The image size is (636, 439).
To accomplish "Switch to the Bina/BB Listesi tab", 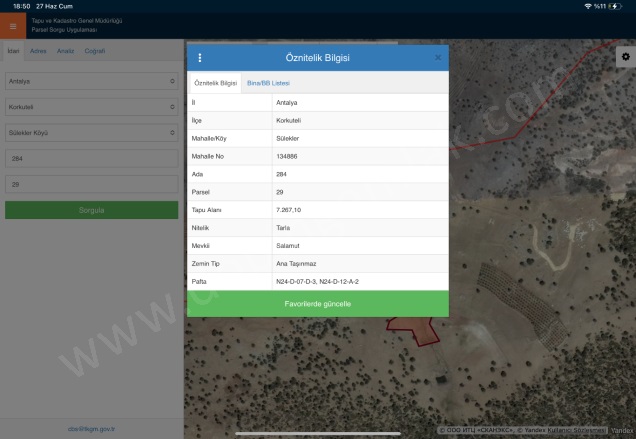I will 268,83.
